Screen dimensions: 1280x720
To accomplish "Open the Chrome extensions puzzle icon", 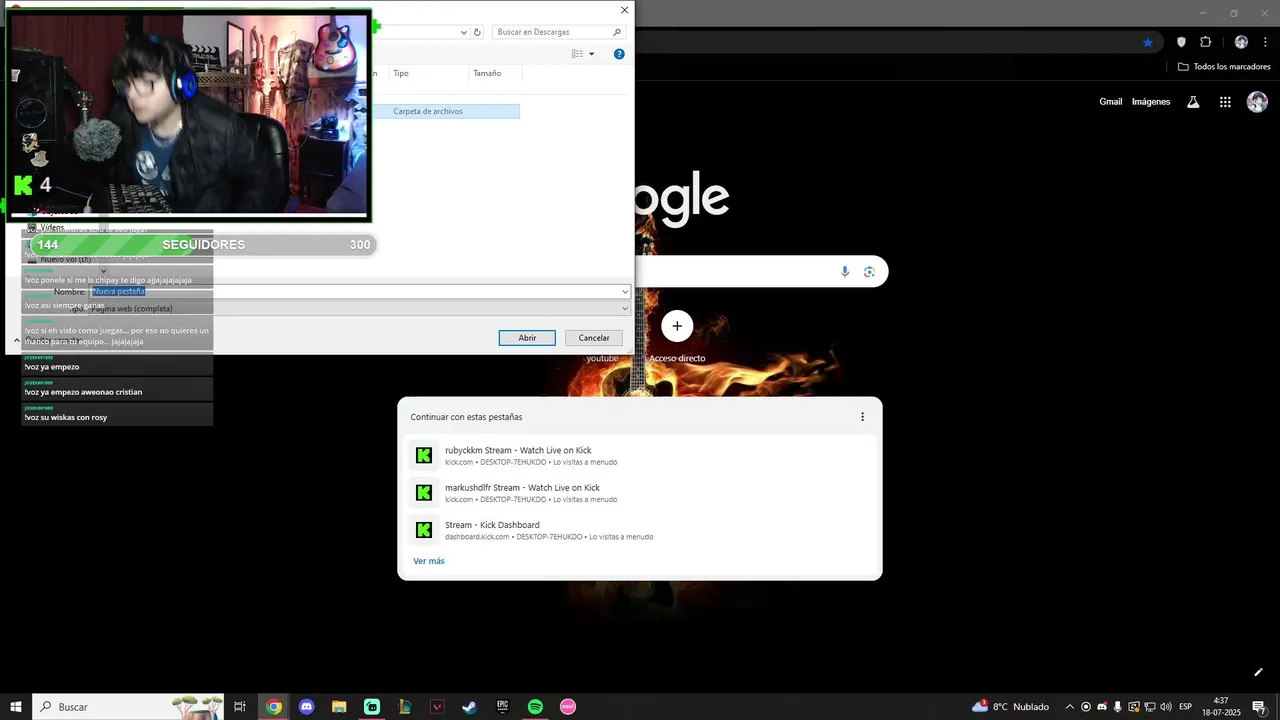I will [x=1205, y=42].
